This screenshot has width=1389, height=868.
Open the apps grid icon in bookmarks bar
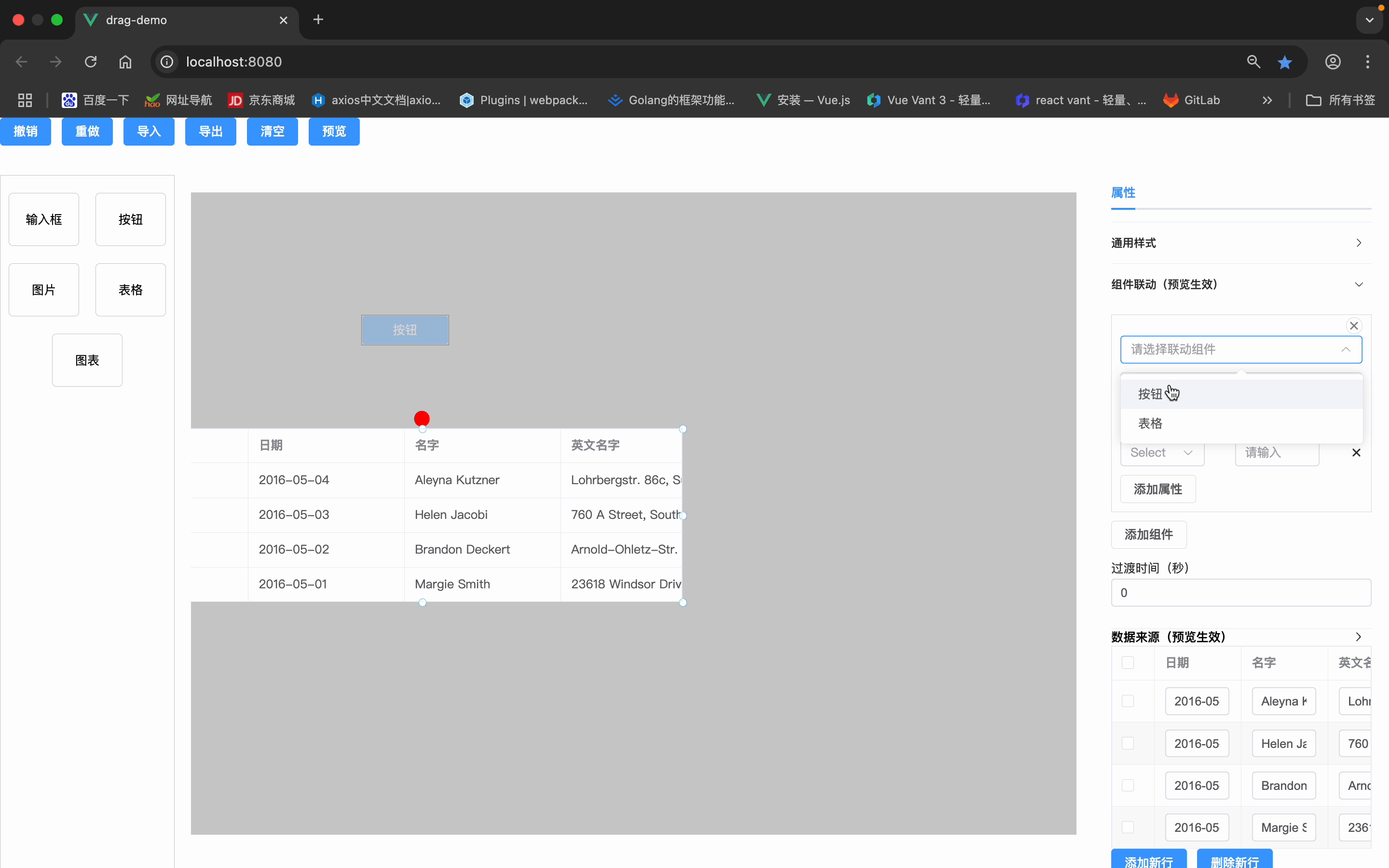(x=25, y=100)
